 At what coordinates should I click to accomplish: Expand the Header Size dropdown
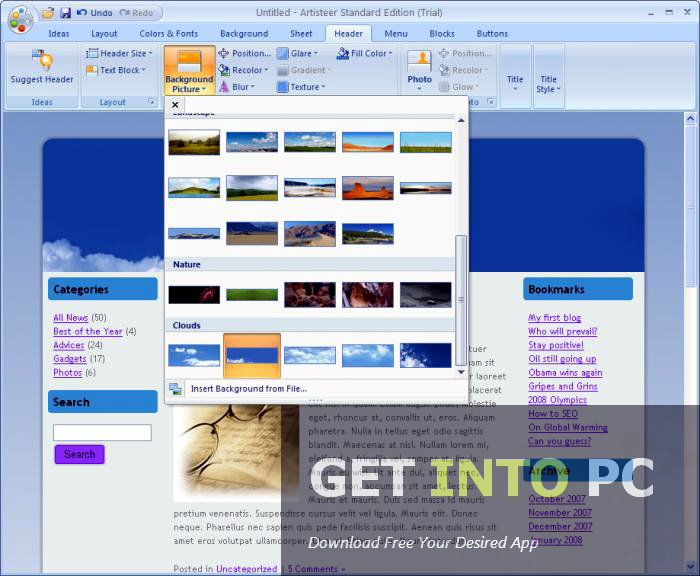pyautogui.click(x=119, y=54)
